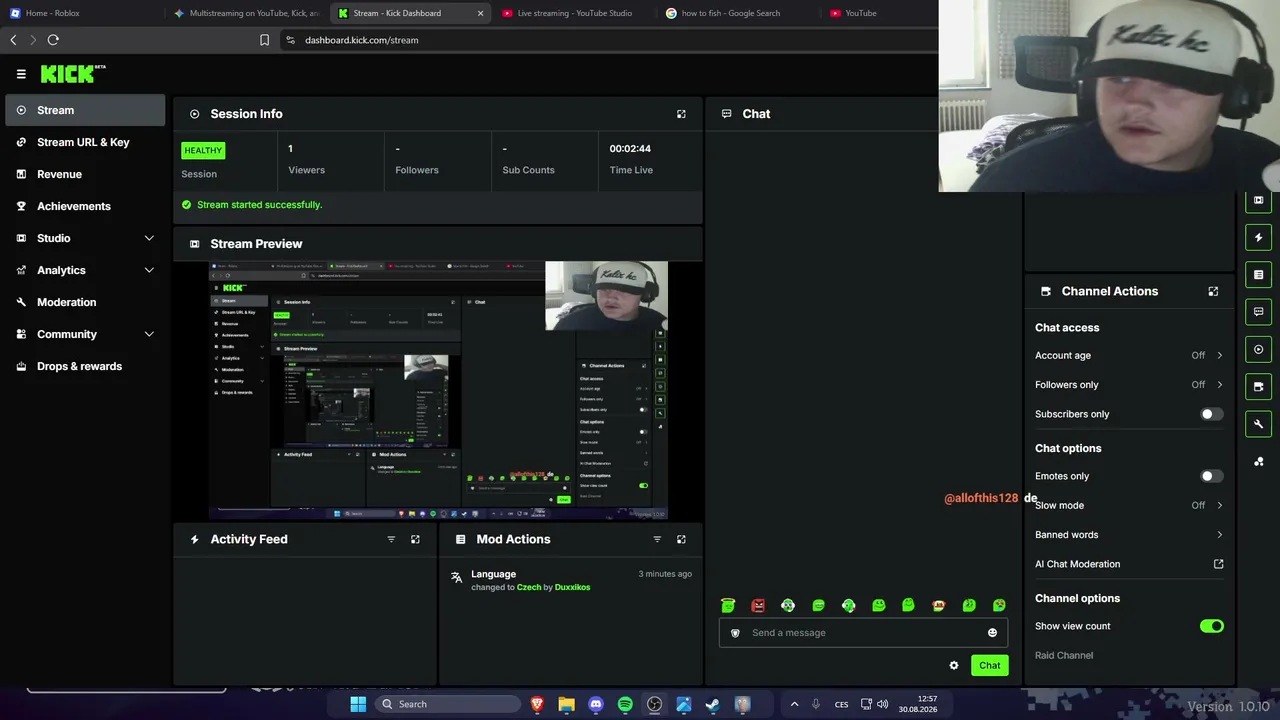
Task: Toggle the mod actions list widget
Action: tap(1259, 274)
